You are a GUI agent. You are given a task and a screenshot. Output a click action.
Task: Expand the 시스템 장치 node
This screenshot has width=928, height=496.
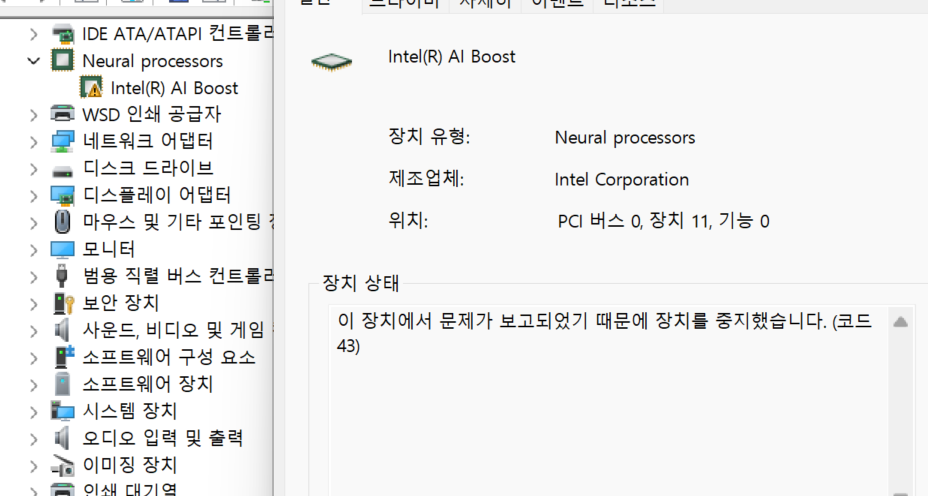(x=34, y=411)
